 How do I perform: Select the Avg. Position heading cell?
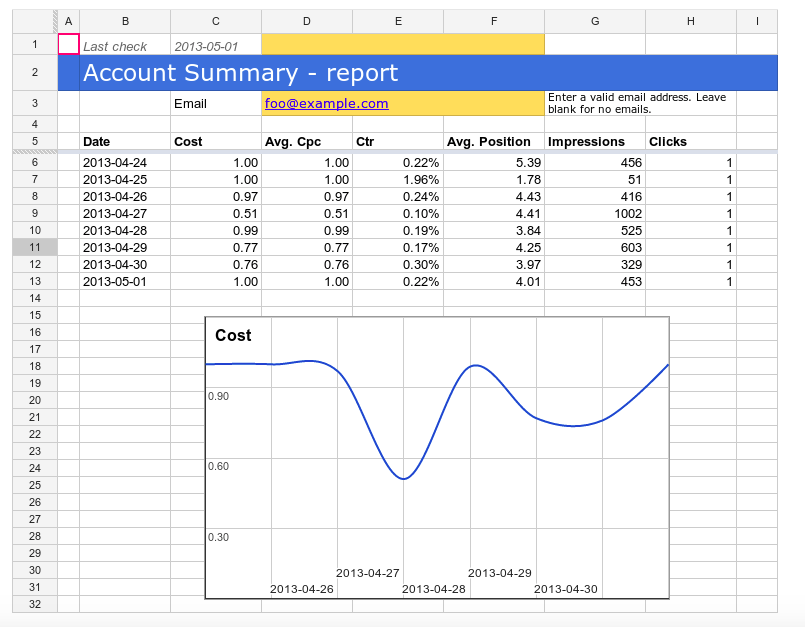pyautogui.click(x=494, y=141)
